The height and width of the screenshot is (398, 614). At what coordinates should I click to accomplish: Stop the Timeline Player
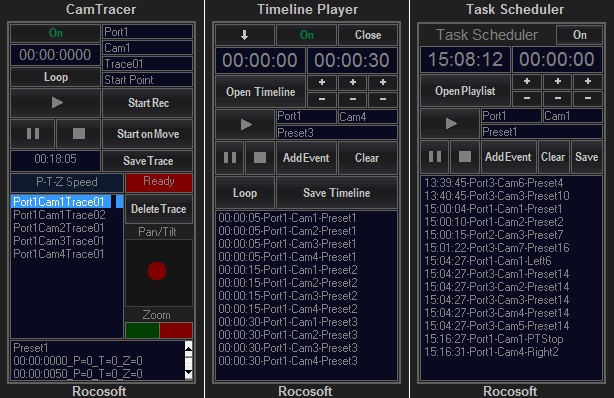(x=260, y=158)
